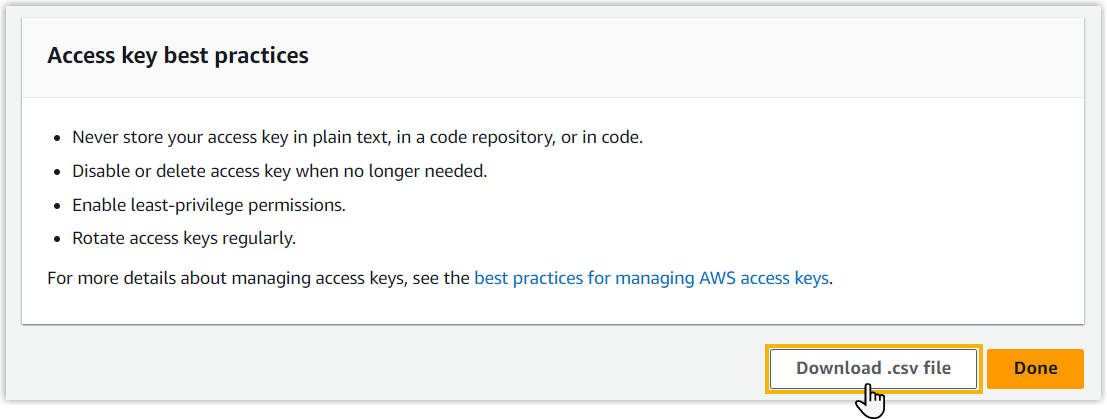Click bullet dot before "Rotate access keys" item
1107x419 pixels.
[x=57, y=240]
